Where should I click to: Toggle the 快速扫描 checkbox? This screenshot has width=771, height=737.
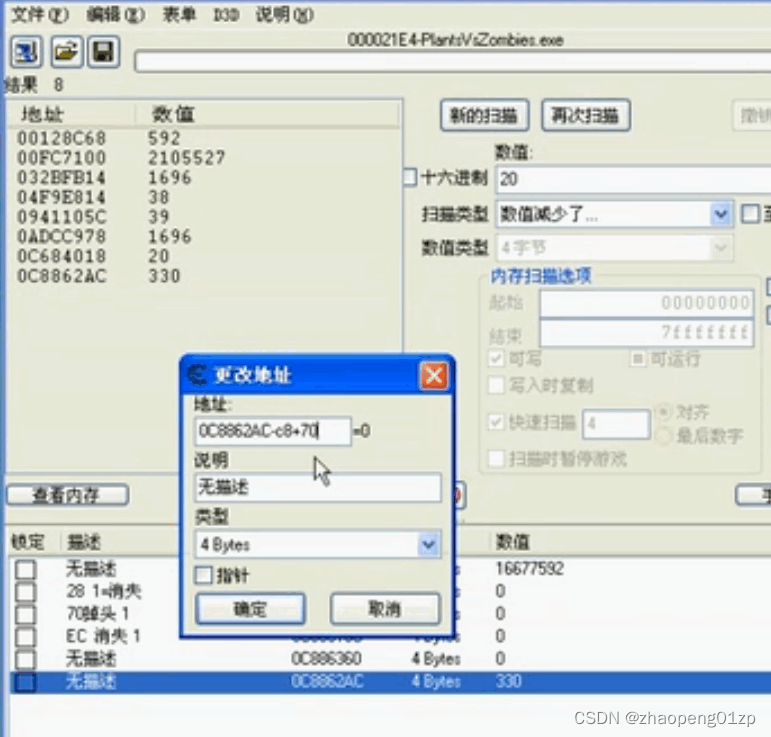[496, 422]
